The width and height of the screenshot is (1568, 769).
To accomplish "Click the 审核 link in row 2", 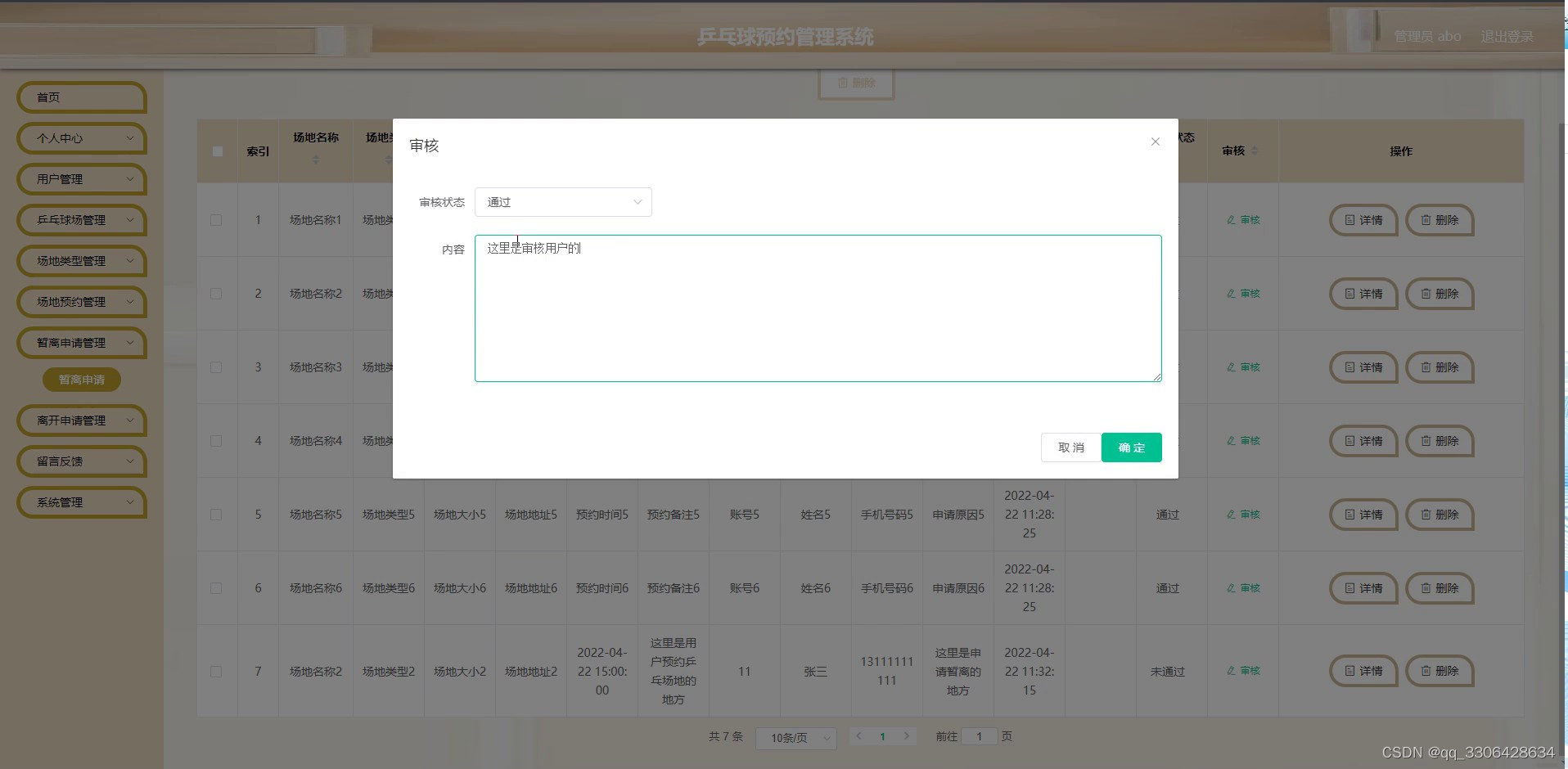I will 1243,294.
